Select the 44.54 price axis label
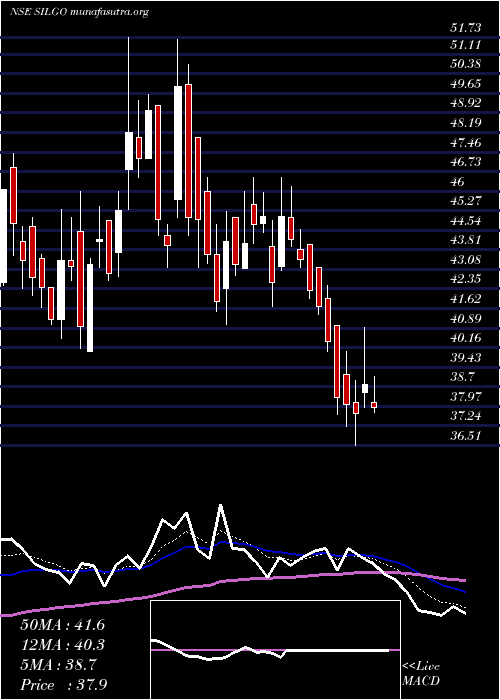 [466, 221]
